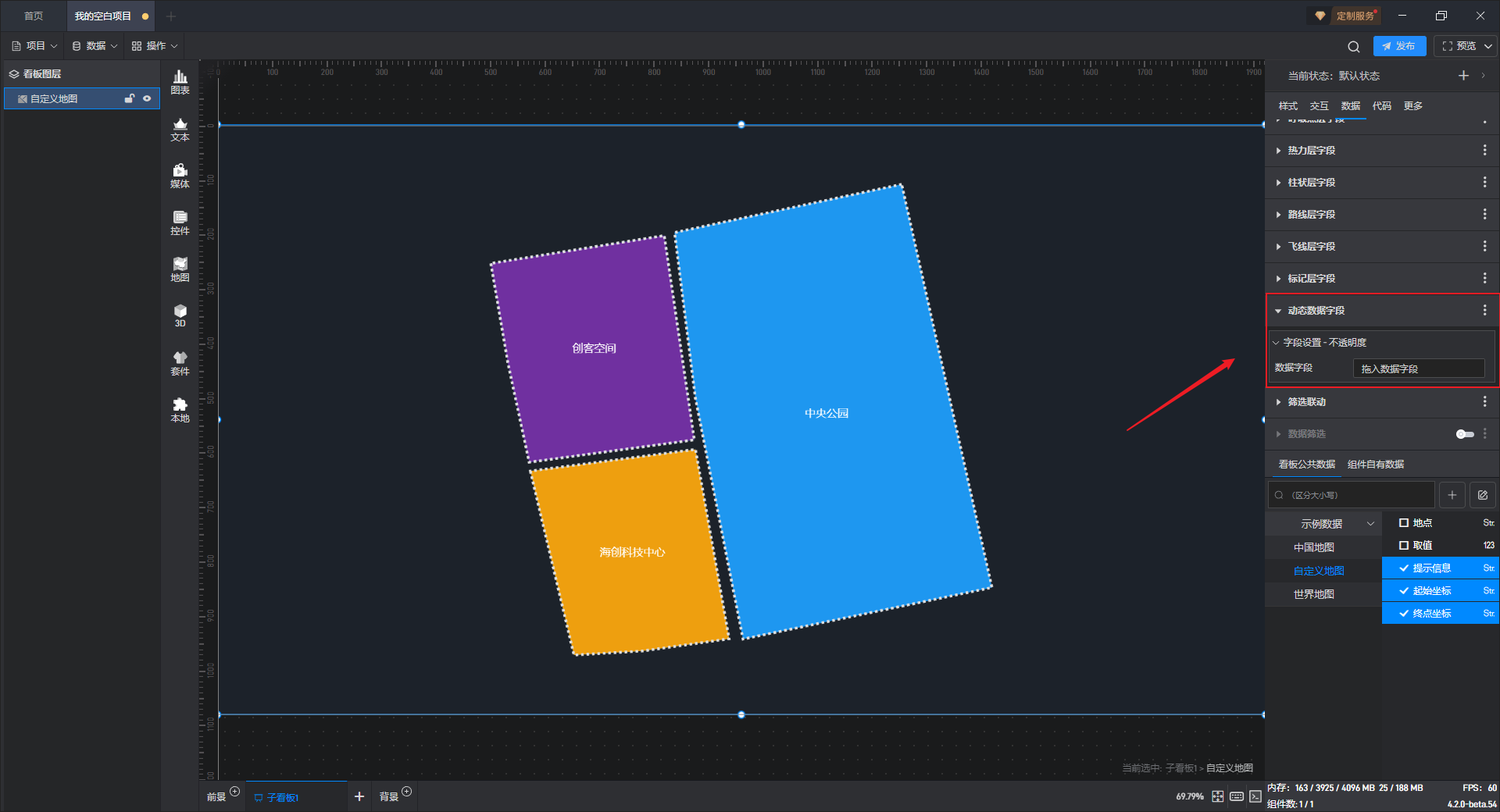The image size is (1500, 812).
Task: Toggle the 数据筛选 switch
Action: pyautogui.click(x=1465, y=434)
